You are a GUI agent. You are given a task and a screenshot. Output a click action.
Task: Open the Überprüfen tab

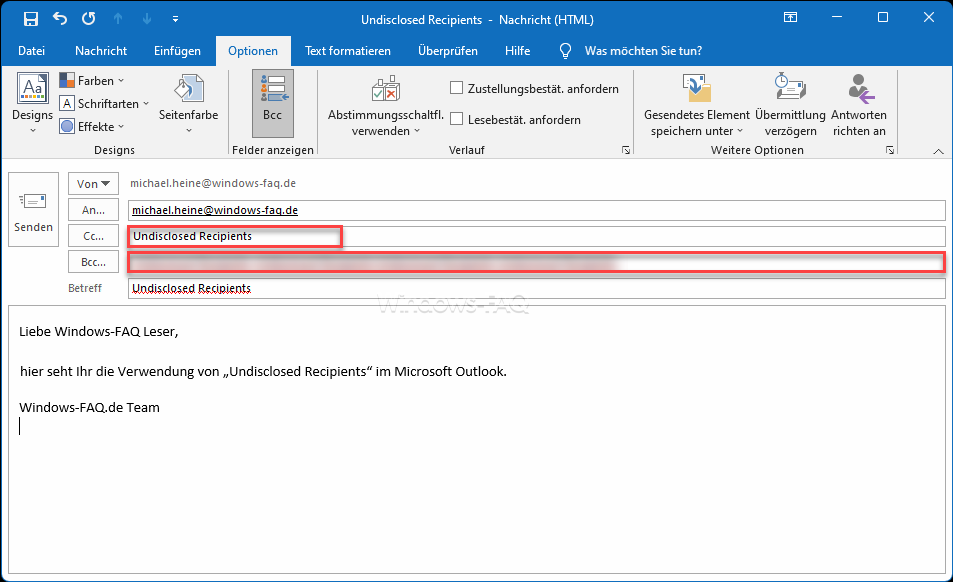(x=448, y=51)
